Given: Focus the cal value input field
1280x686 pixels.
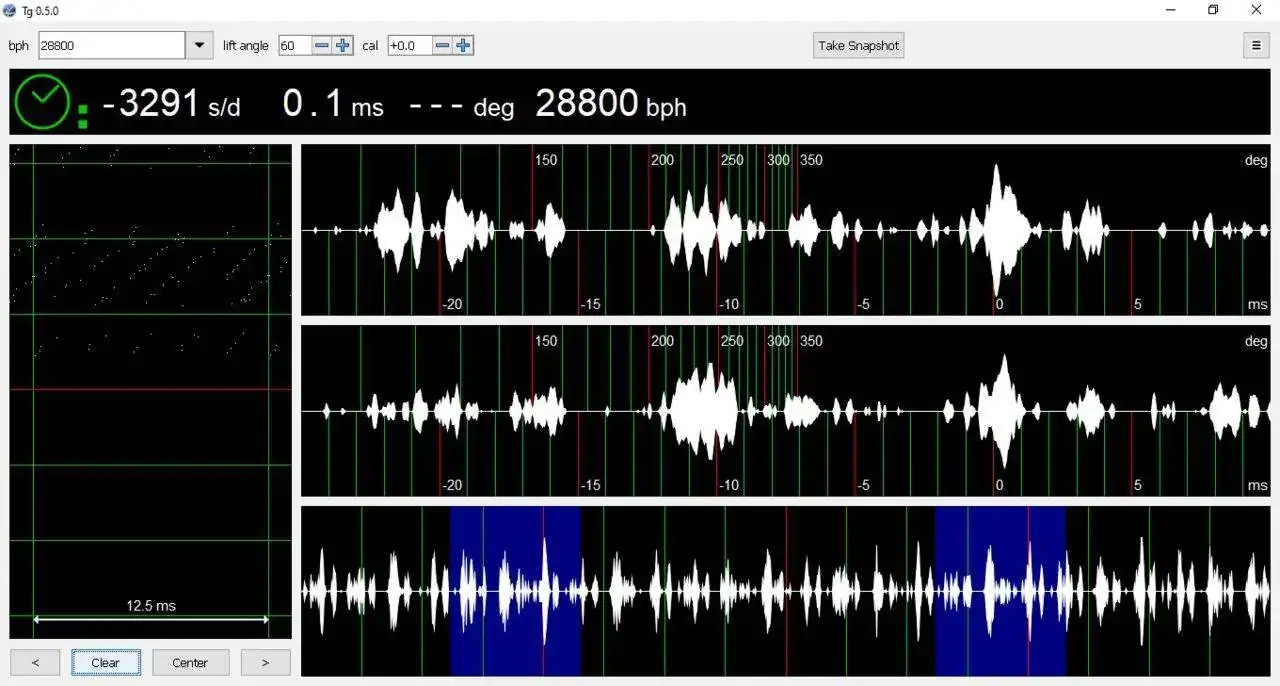Looking at the screenshot, I should tap(409, 45).
